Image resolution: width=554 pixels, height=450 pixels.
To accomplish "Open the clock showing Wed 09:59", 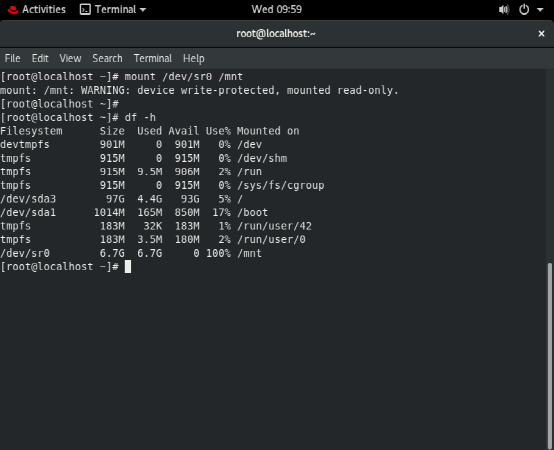I will [277, 10].
